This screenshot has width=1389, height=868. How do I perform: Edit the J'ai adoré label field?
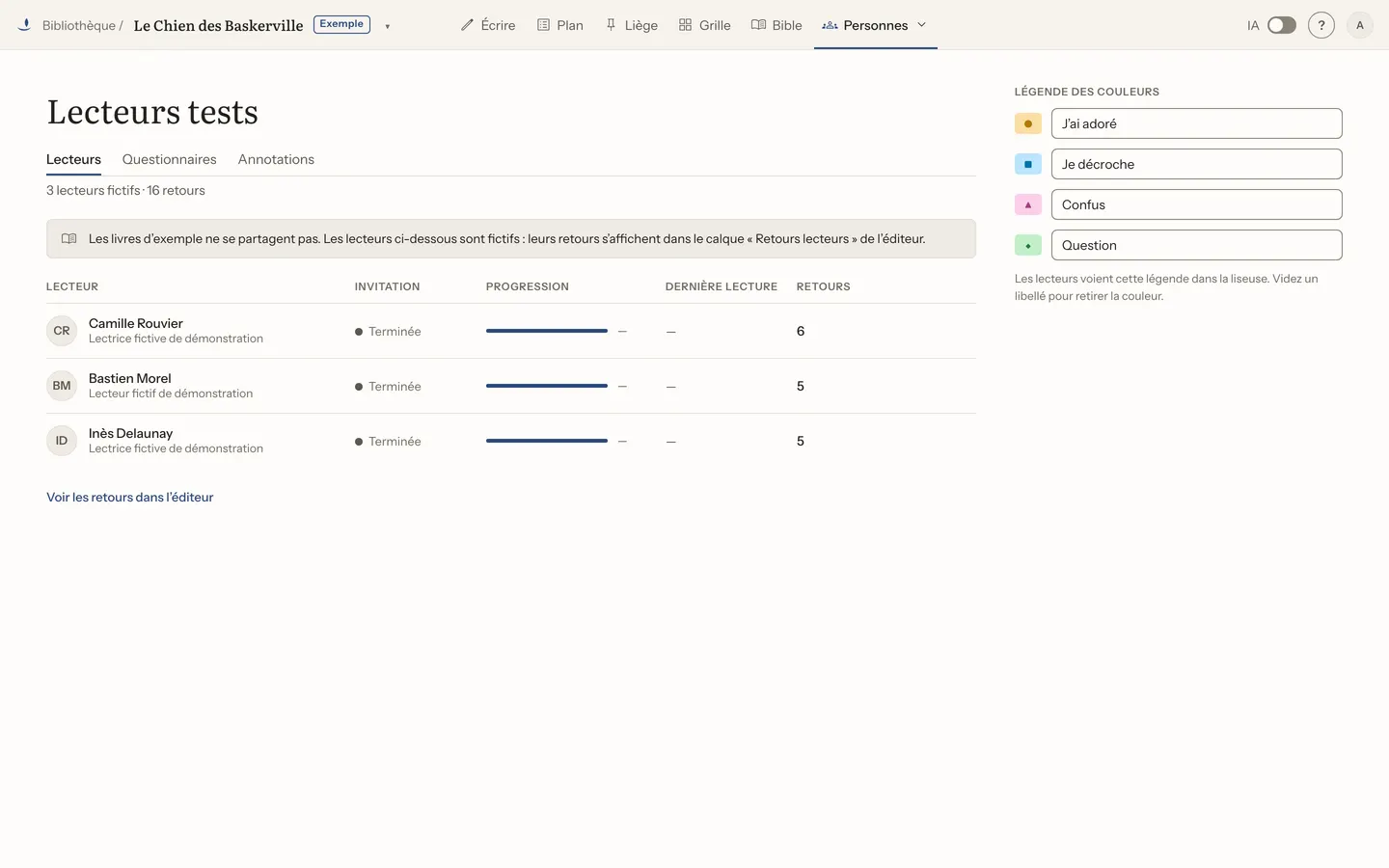[x=1196, y=123]
